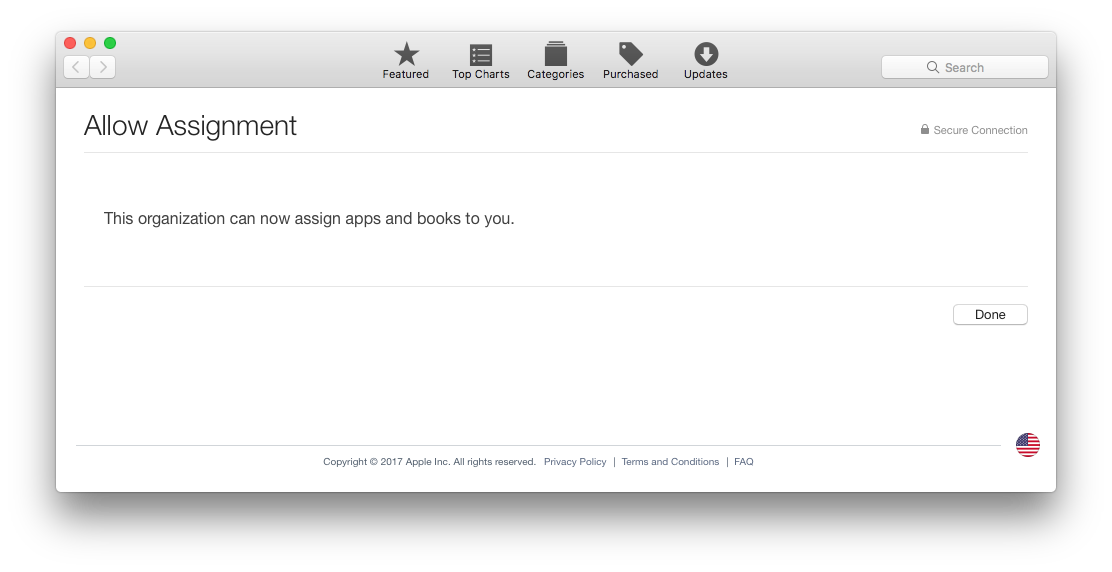The image size is (1112, 572).
Task: Open the Categories tab
Action: coord(555,61)
